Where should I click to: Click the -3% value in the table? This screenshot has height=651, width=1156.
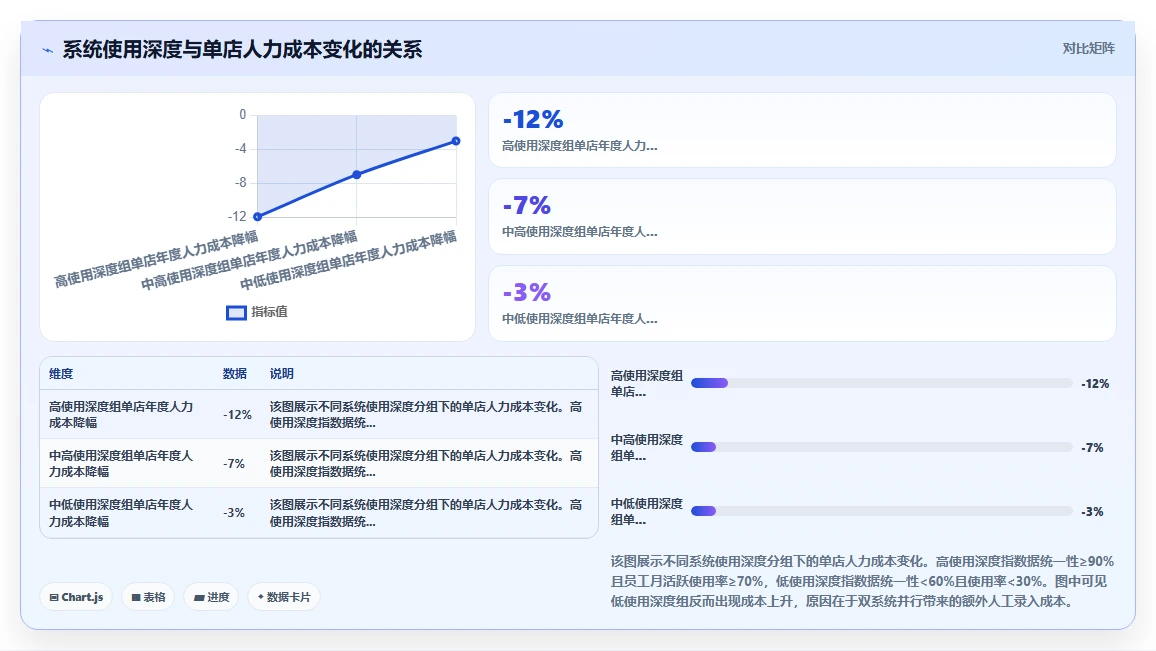(234, 513)
